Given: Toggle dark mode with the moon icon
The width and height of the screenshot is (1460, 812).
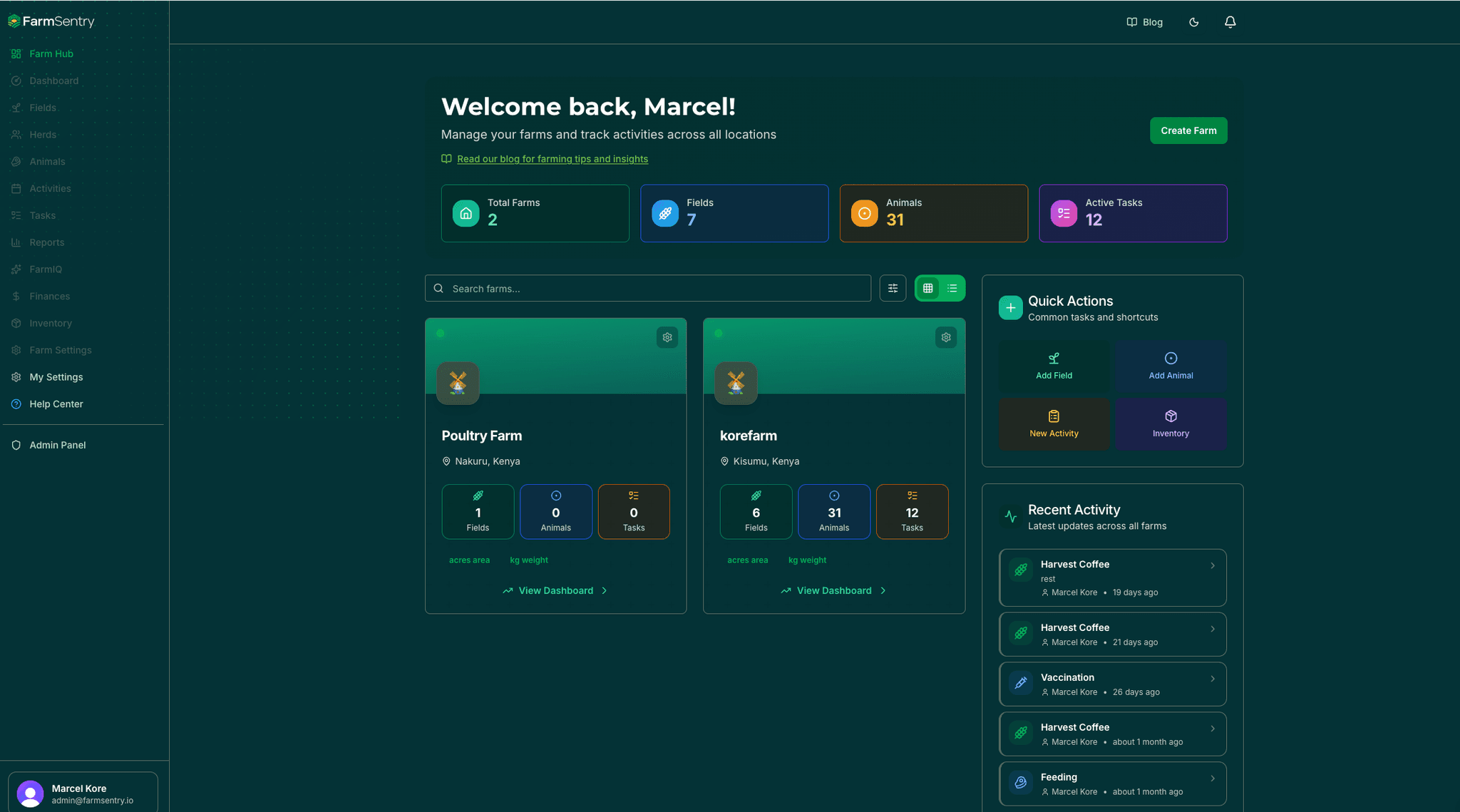Looking at the screenshot, I should (x=1193, y=22).
